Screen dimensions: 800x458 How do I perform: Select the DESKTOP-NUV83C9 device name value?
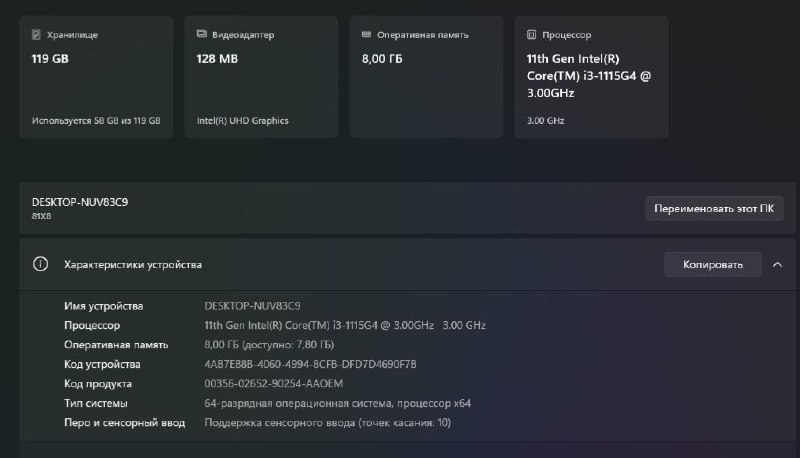coord(252,306)
